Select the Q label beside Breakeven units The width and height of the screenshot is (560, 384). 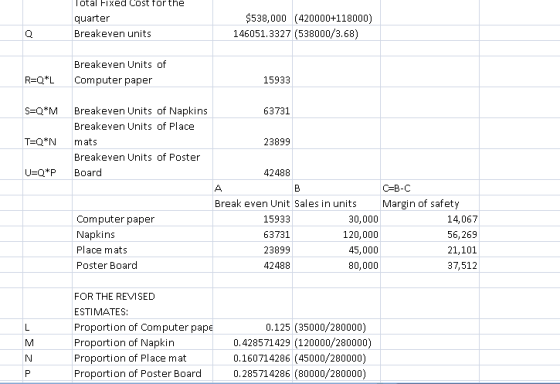[x=29, y=34]
